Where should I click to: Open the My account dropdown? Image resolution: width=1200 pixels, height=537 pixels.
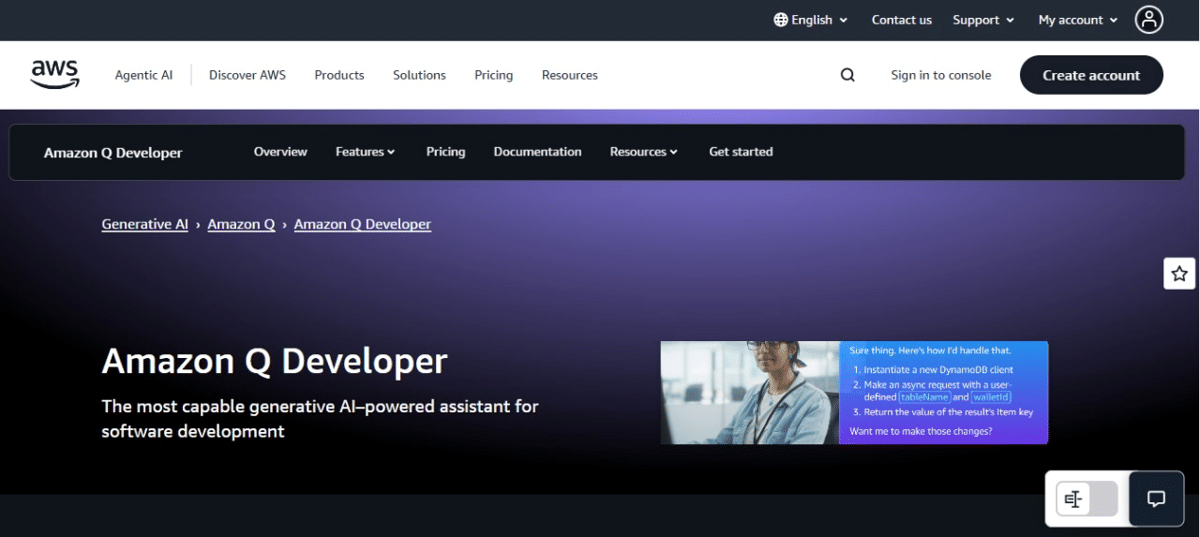pyautogui.click(x=1078, y=20)
